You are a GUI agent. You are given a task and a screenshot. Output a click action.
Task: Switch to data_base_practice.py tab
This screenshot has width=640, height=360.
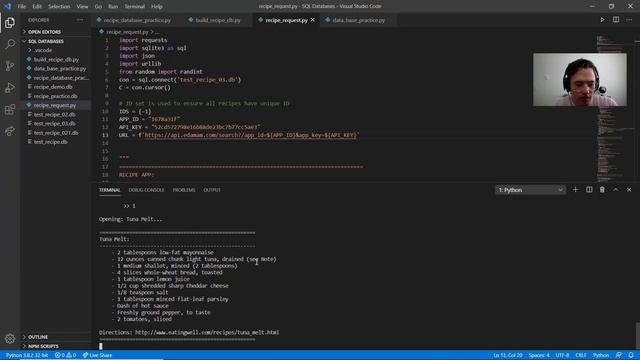[358, 20]
